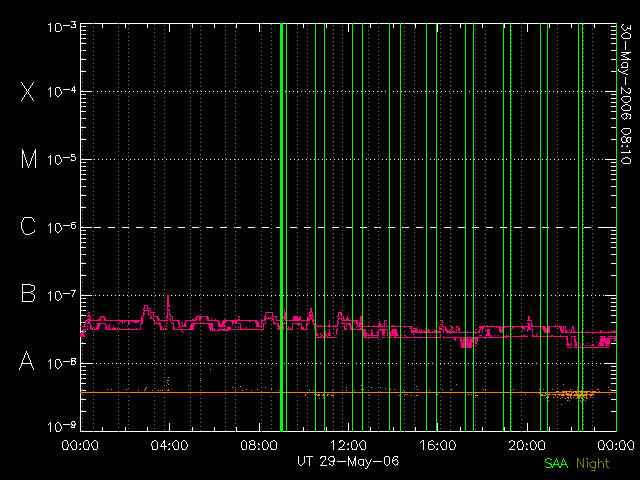Click the pink flux spike near 04:00
Image resolution: width=640 pixels, height=480 pixels.
[168, 307]
